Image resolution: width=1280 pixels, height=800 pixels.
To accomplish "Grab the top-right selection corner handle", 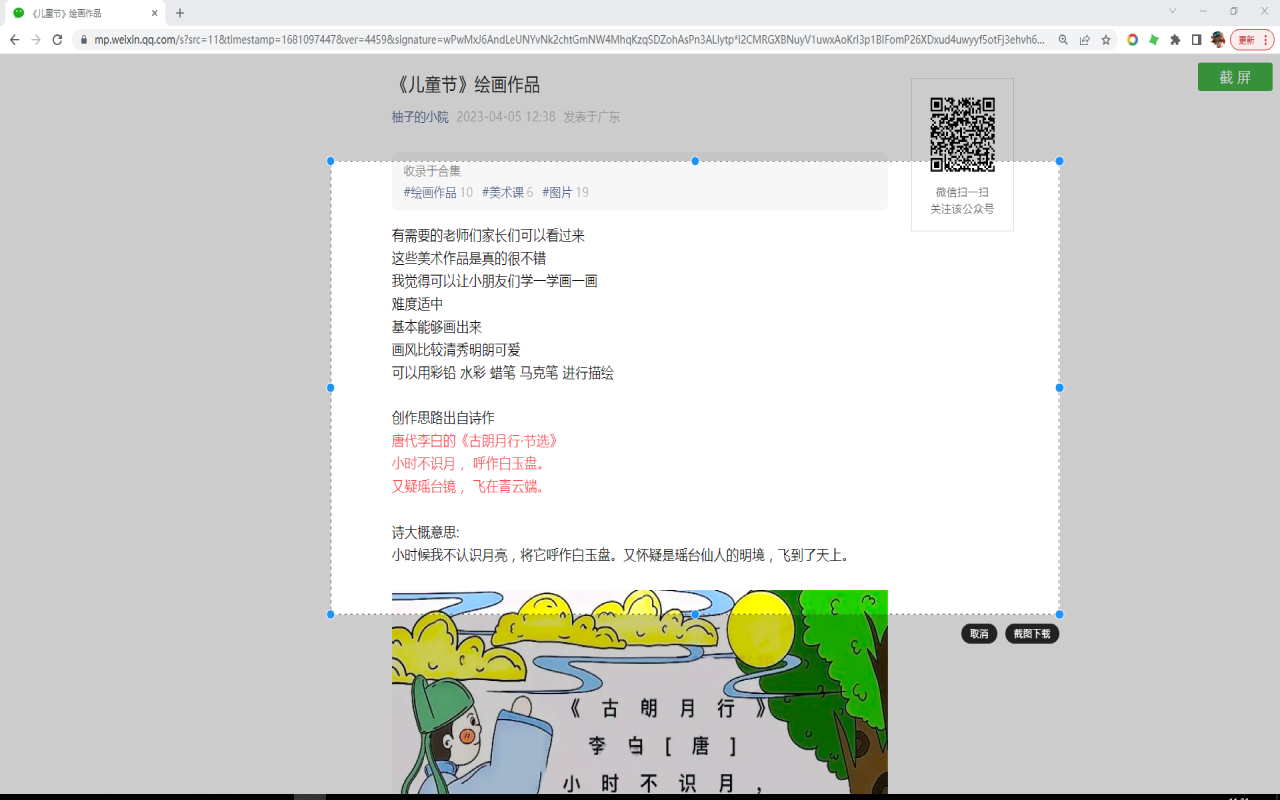I will click(1059, 161).
